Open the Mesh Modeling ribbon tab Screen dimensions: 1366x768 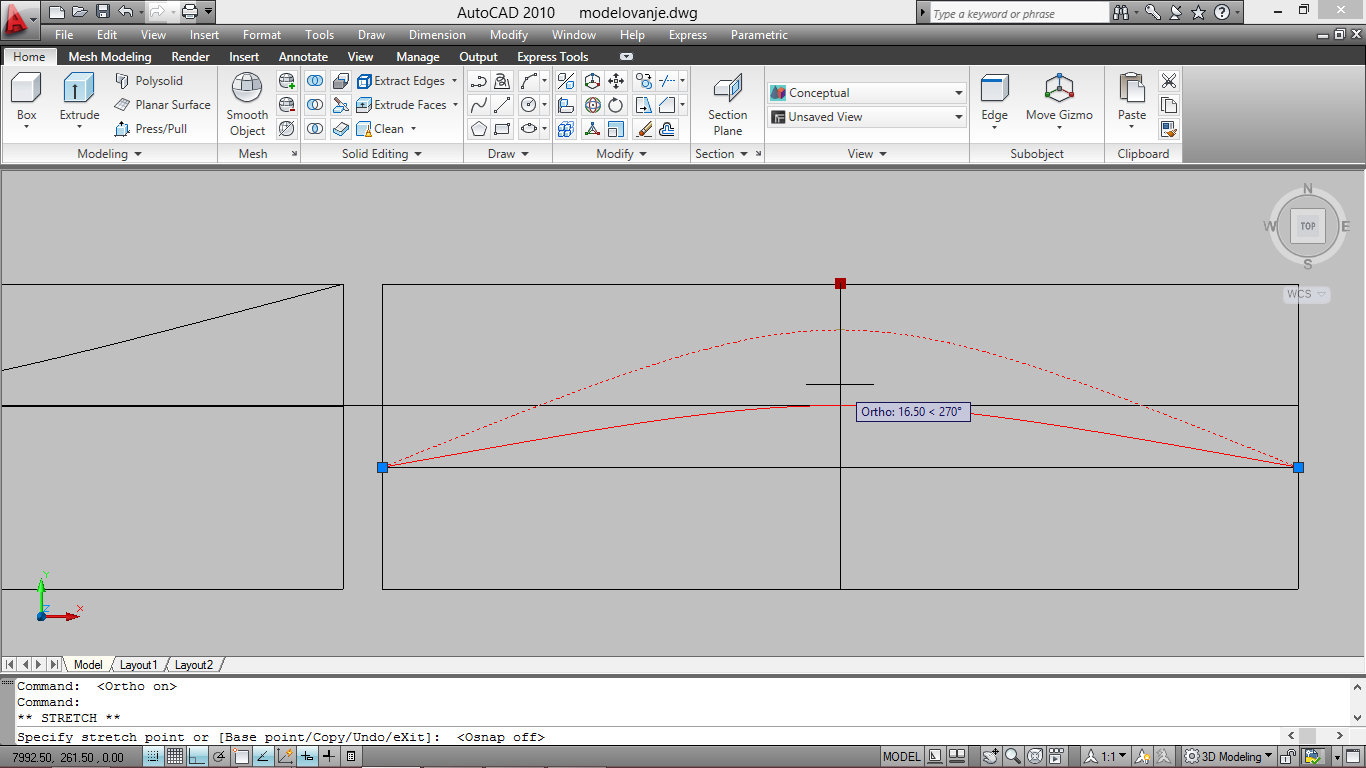point(110,57)
